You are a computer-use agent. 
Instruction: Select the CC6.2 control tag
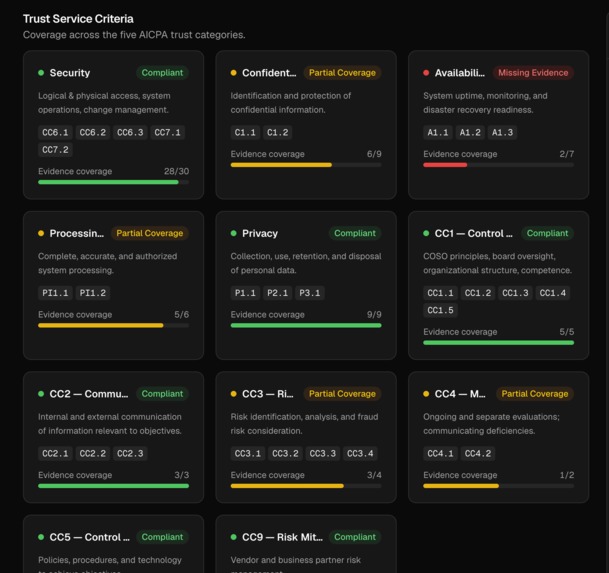pos(92,132)
